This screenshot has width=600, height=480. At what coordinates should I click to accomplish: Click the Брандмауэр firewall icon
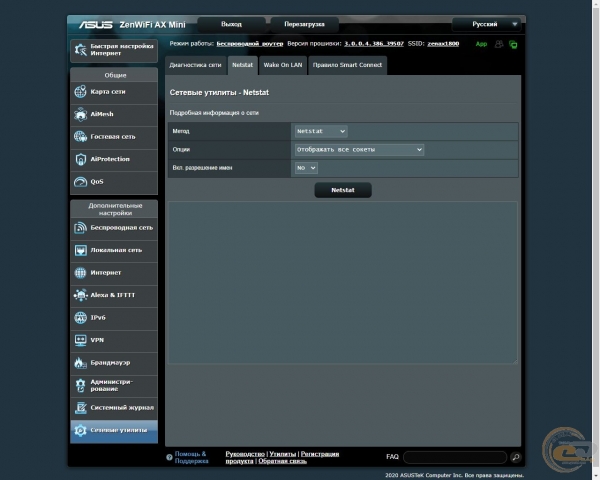click(80, 363)
